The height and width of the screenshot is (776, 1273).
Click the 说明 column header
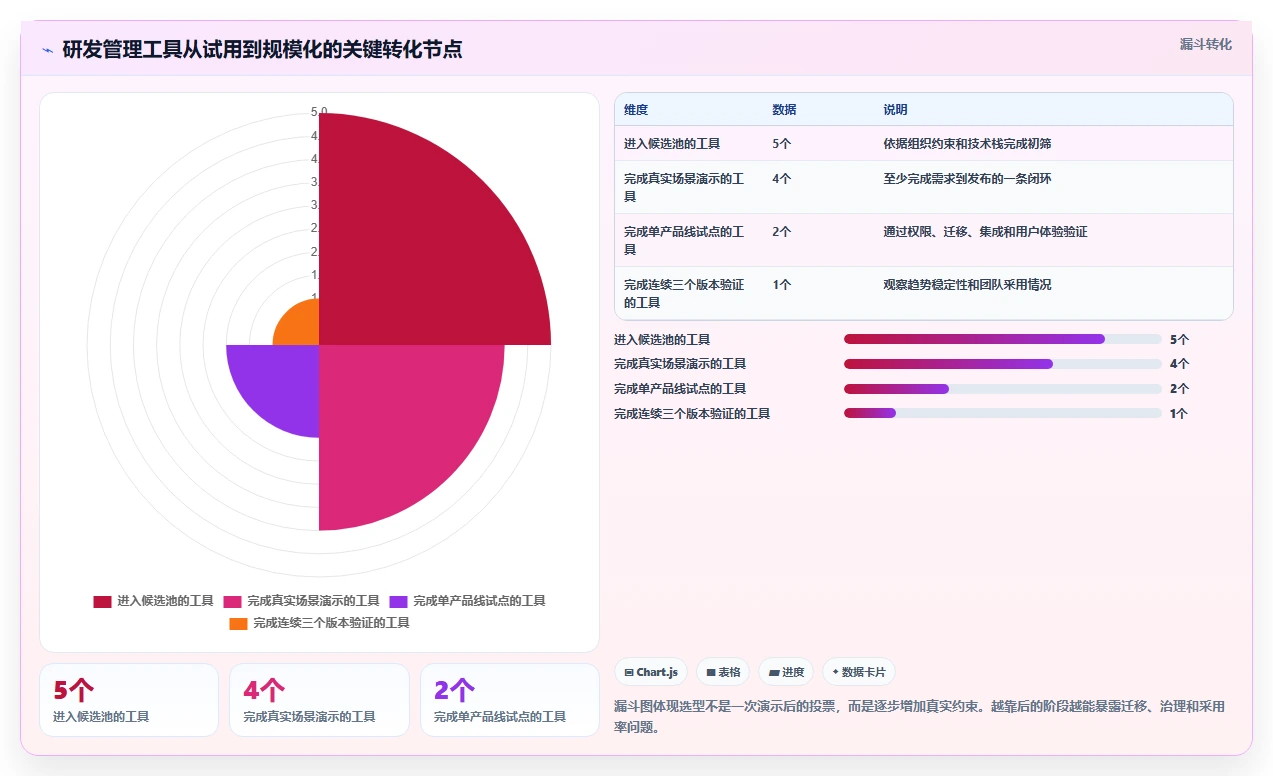coord(895,110)
